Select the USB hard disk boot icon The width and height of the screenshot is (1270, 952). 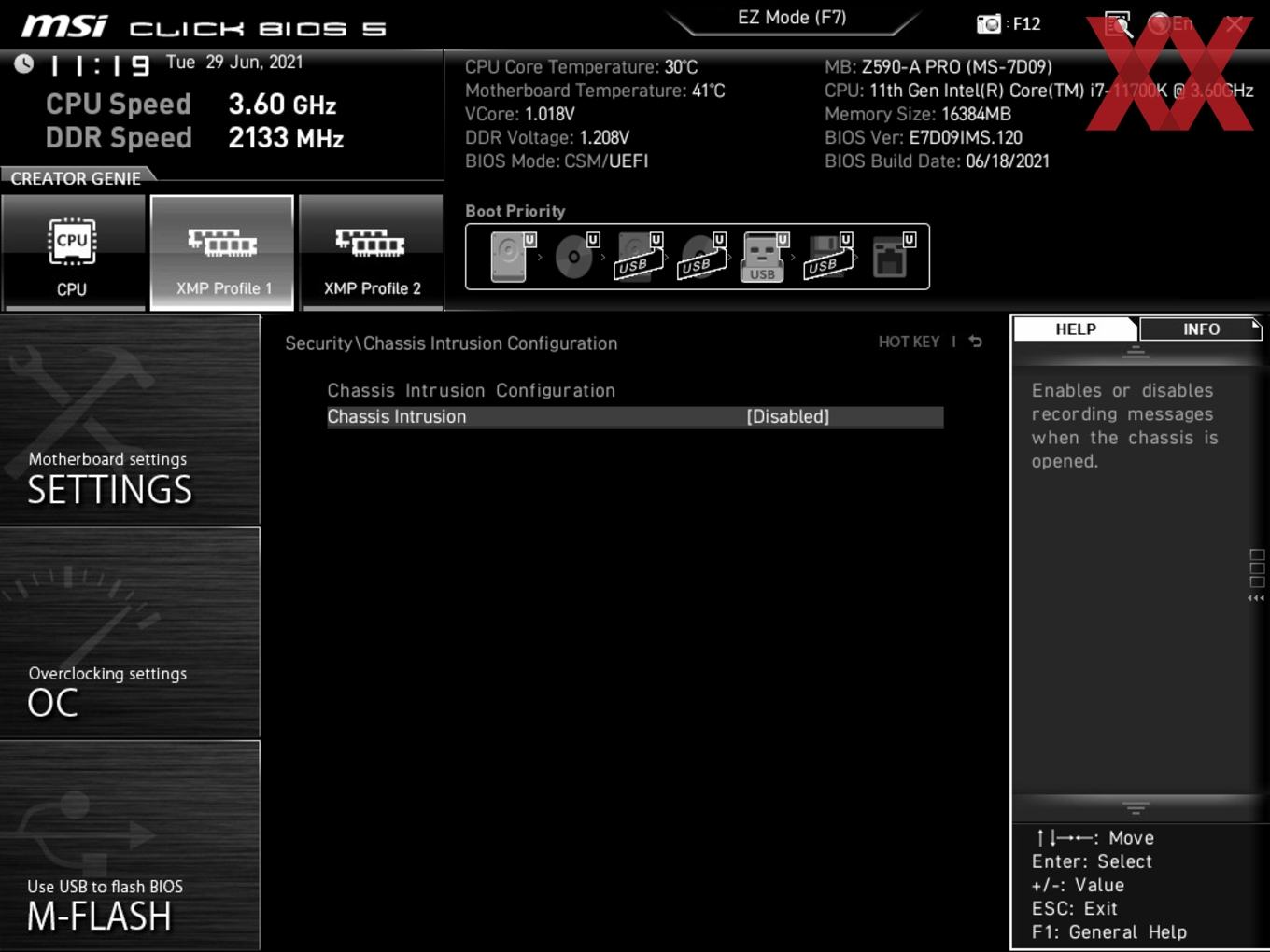(x=639, y=257)
